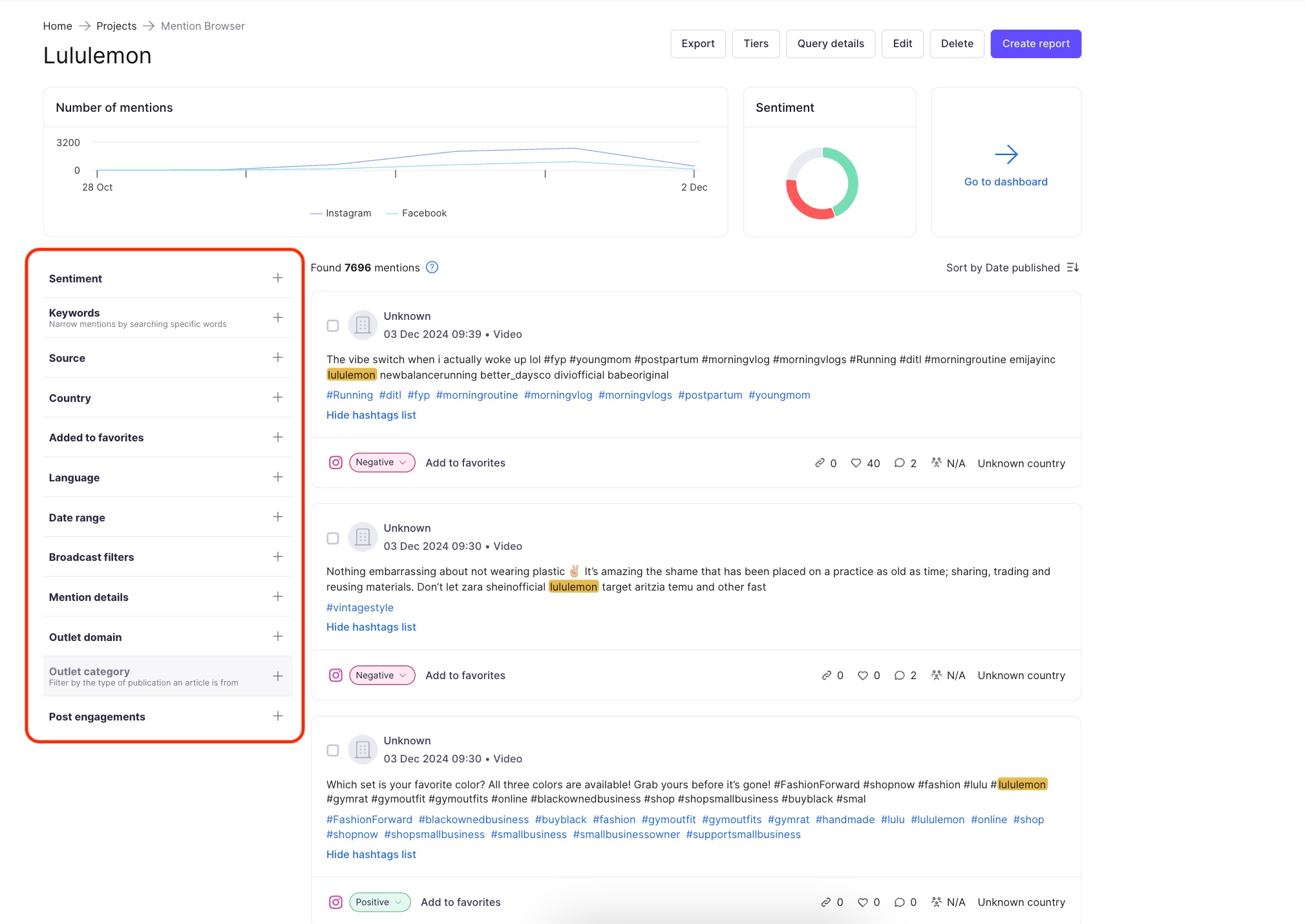Click Instagram icon on the 09:39 mention
Viewport: 1305px width, 924px height.
pos(335,463)
